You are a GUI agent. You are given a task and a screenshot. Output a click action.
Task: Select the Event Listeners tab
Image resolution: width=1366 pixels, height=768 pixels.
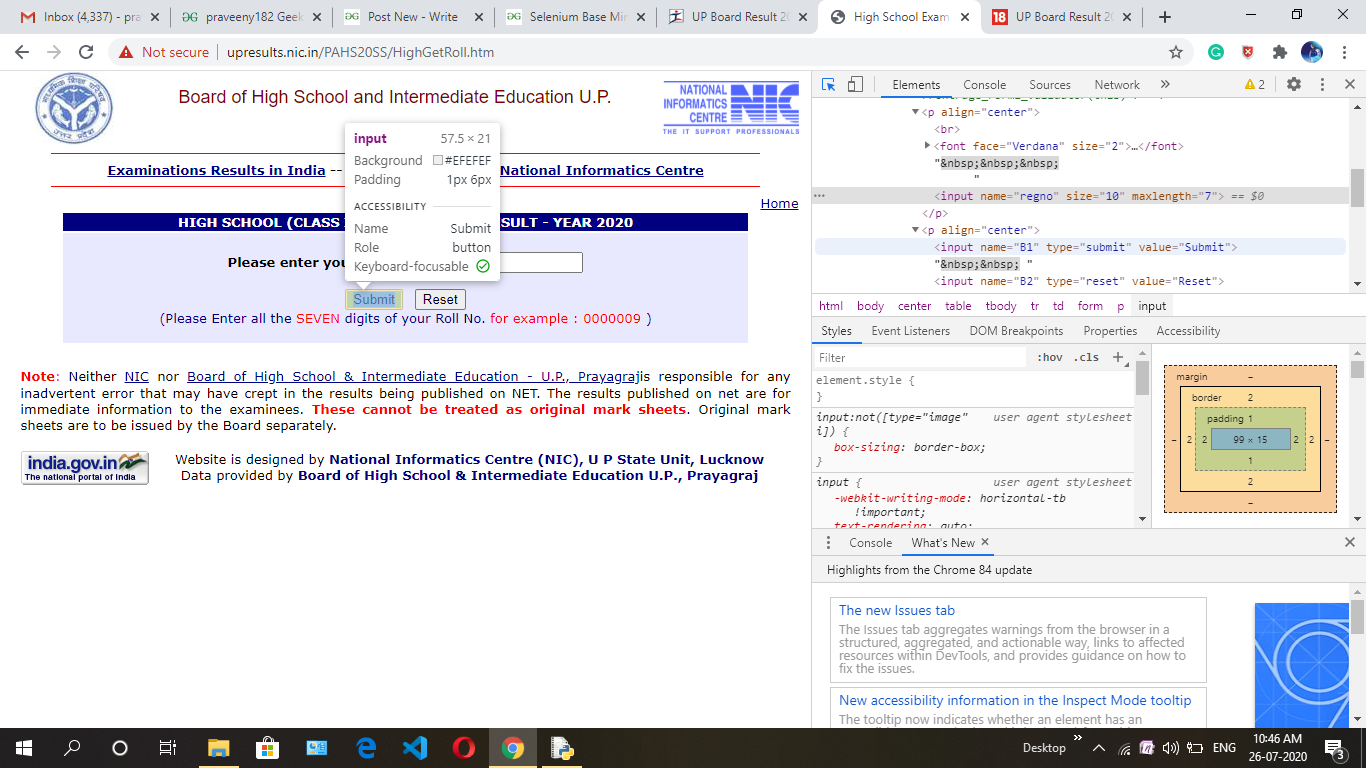pos(911,331)
